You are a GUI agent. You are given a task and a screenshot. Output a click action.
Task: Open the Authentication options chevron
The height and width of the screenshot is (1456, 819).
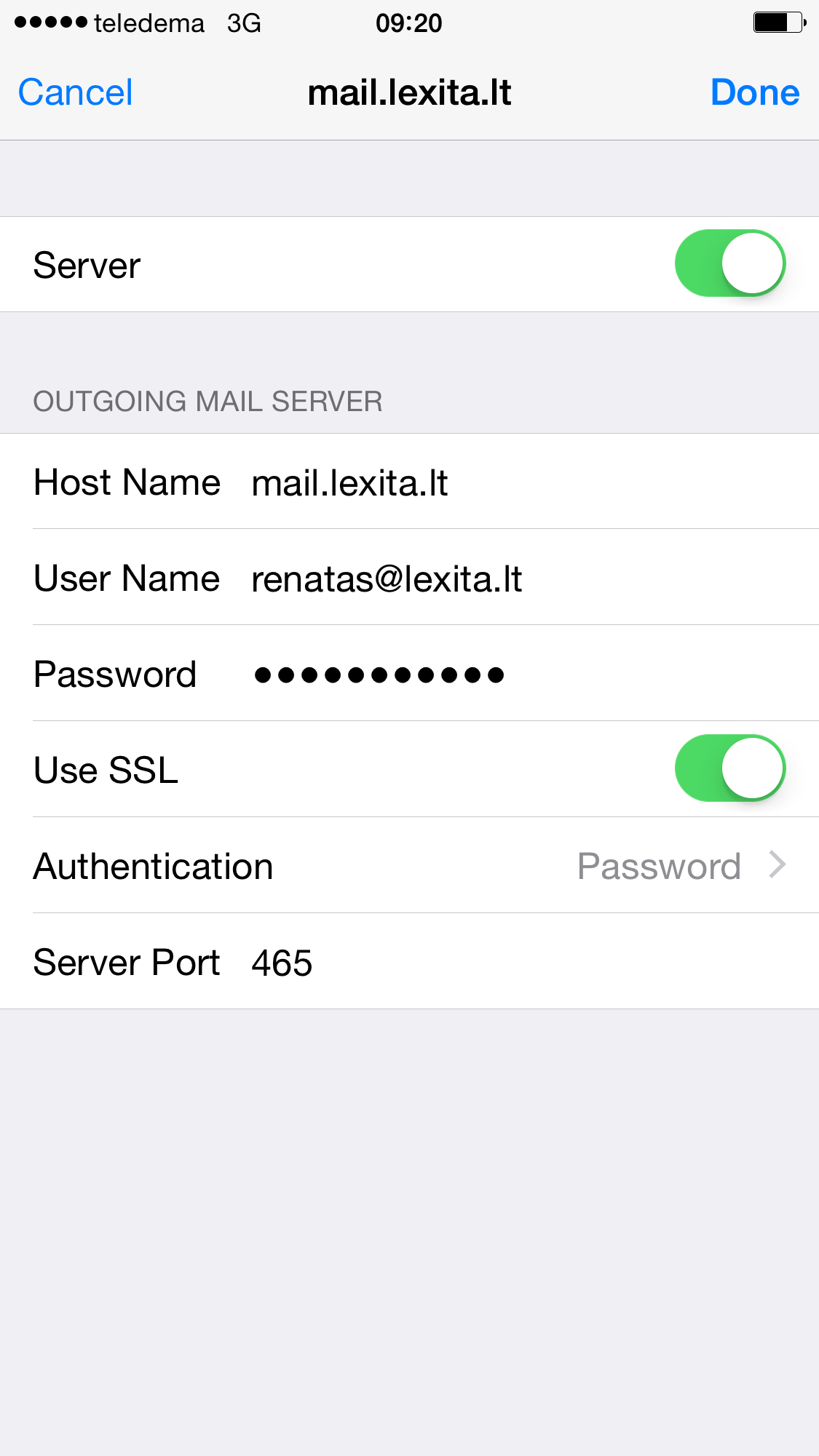(778, 865)
